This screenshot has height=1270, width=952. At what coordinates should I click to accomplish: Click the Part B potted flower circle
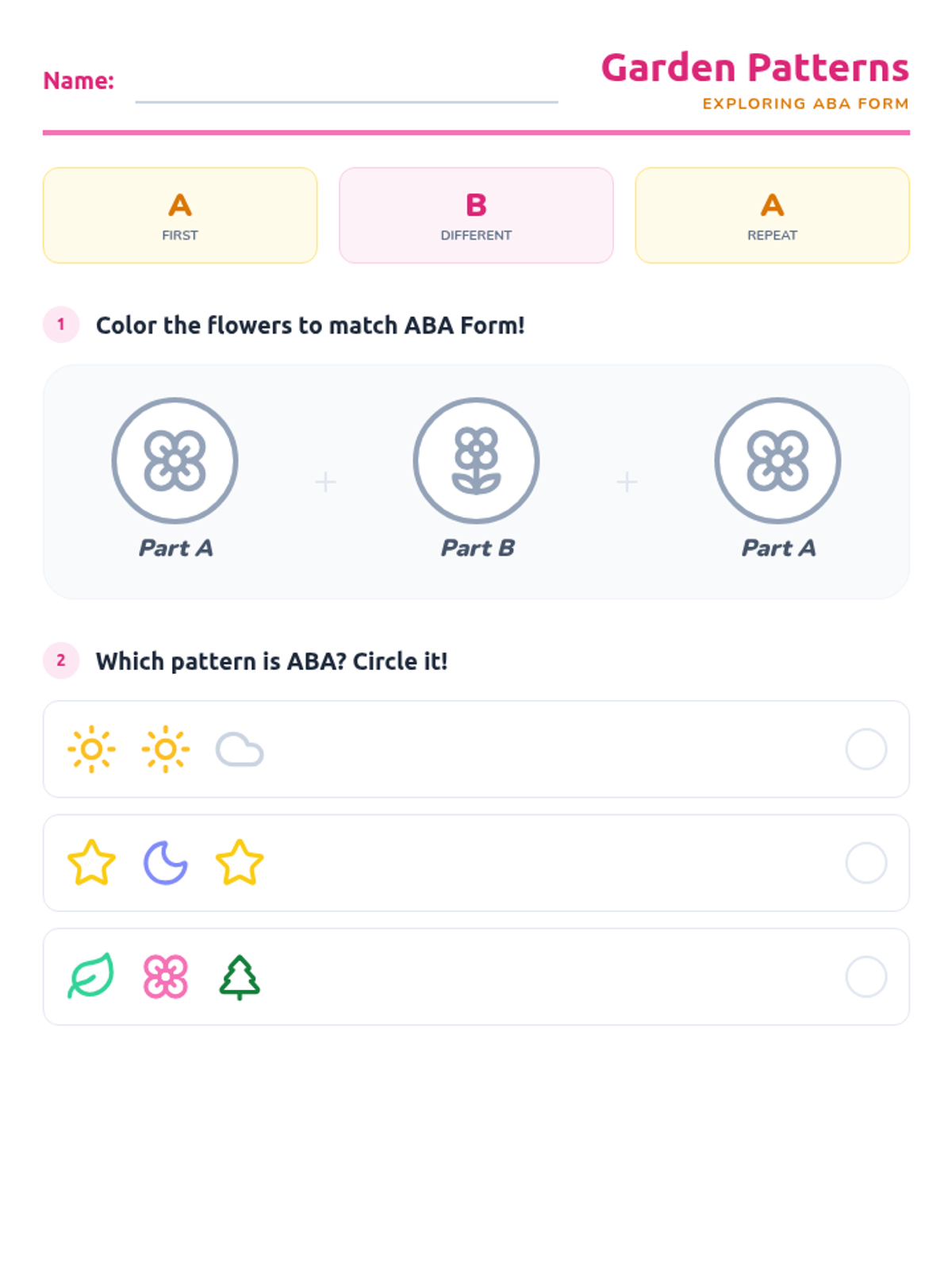tap(476, 460)
